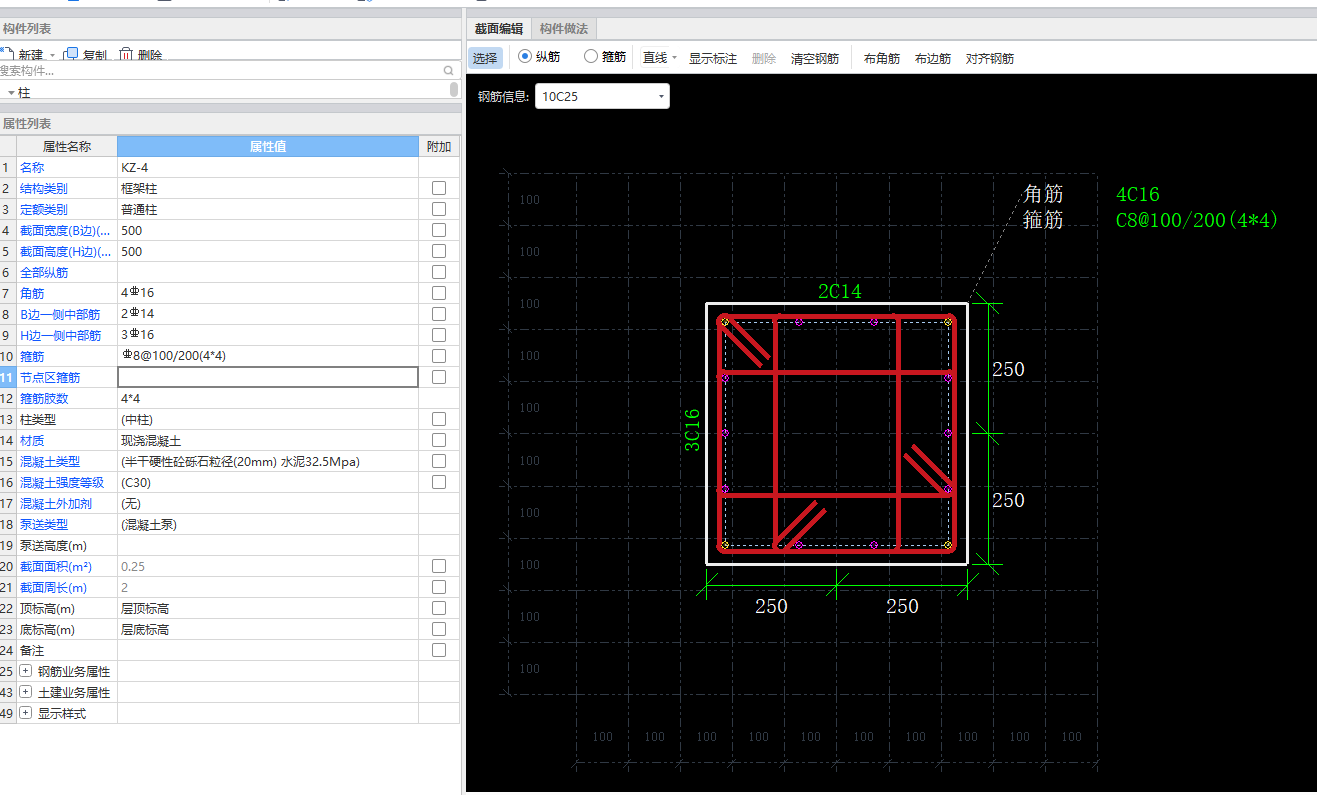Image resolution: width=1317 pixels, height=795 pixels.
Task: Click 清空钢筋 to clear rebar
Action: pos(815,58)
